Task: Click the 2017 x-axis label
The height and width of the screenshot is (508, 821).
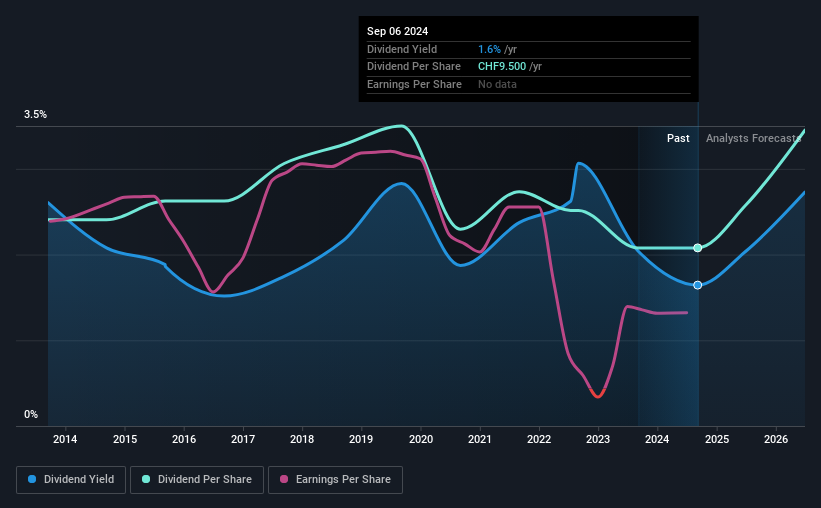Action: click(243, 439)
